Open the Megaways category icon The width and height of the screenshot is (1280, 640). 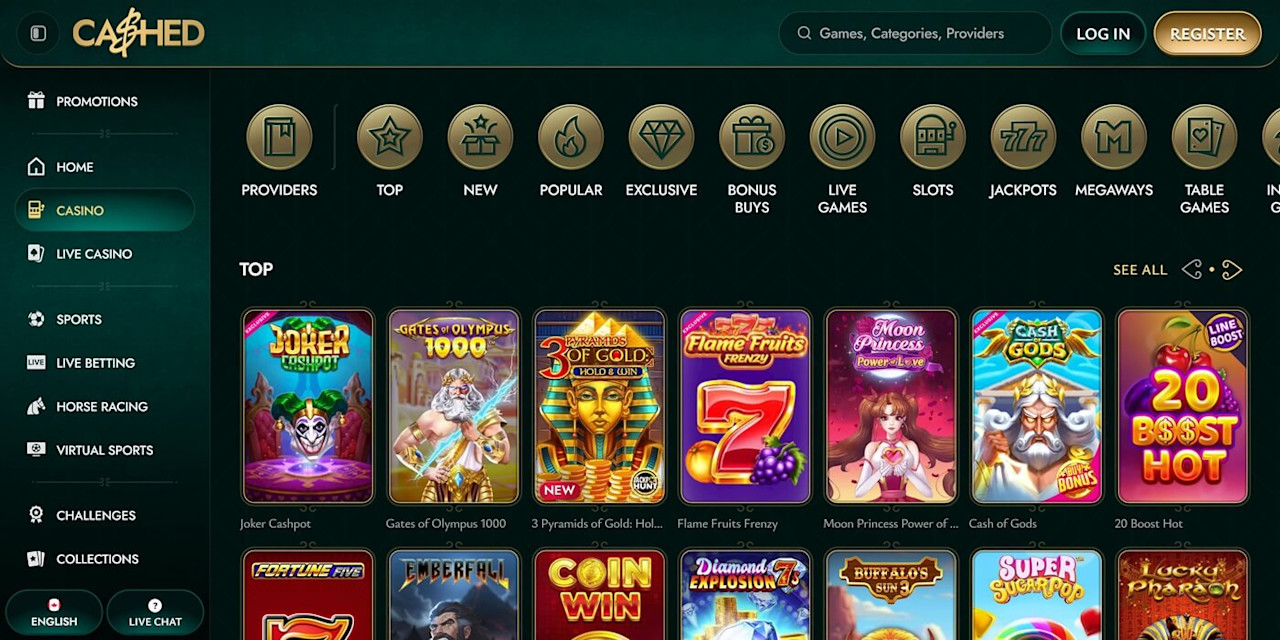[1114, 137]
